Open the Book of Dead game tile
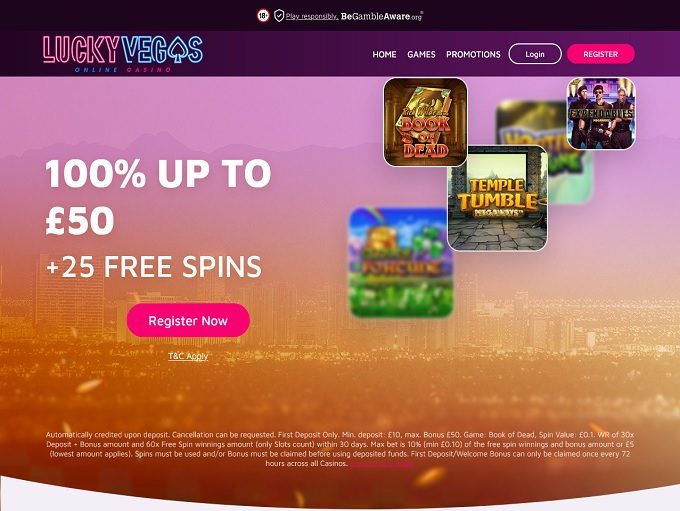The image size is (680, 511). tap(425, 122)
